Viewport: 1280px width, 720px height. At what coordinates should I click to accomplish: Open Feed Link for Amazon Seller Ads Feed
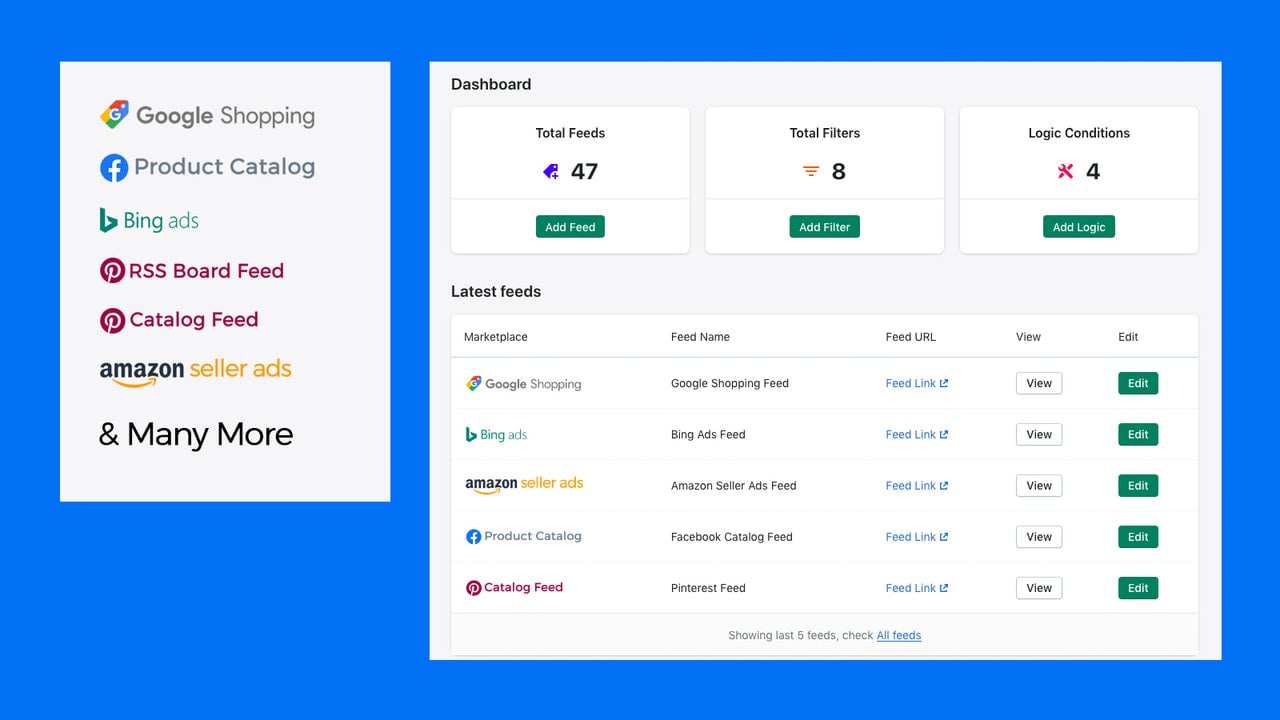pyautogui.click(x=917, y=485)
